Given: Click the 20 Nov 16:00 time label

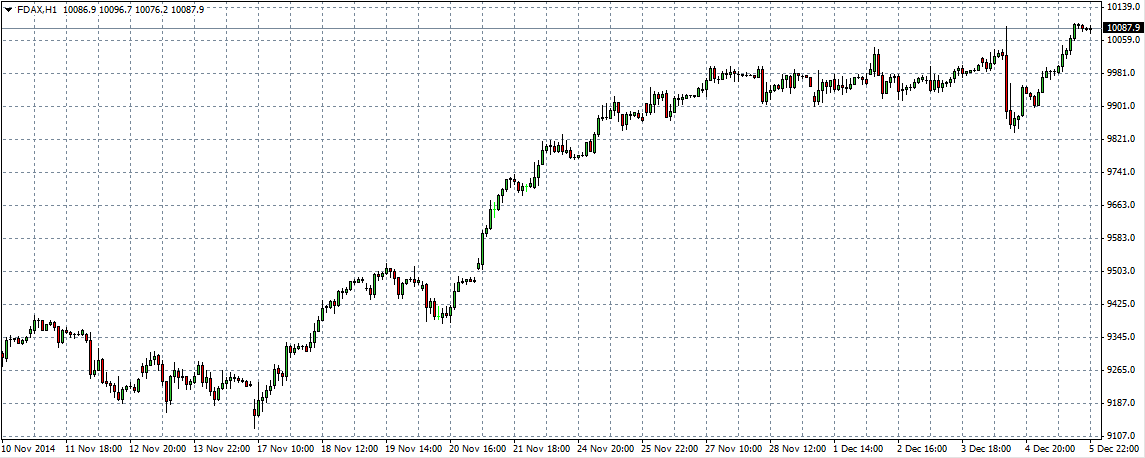Looking at the screenshot, I should [x=480, y=450].
